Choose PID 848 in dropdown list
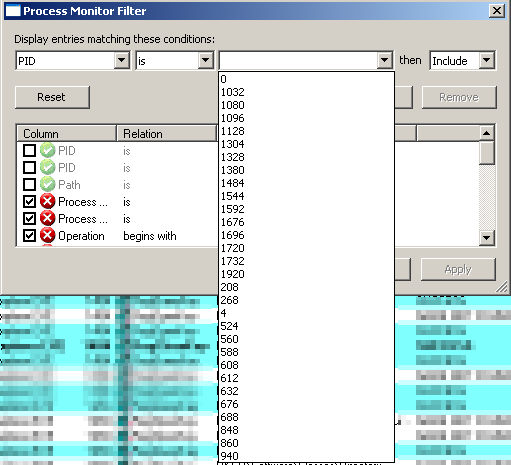The width and height of the screenshot is (511, 465). point(306,430)
